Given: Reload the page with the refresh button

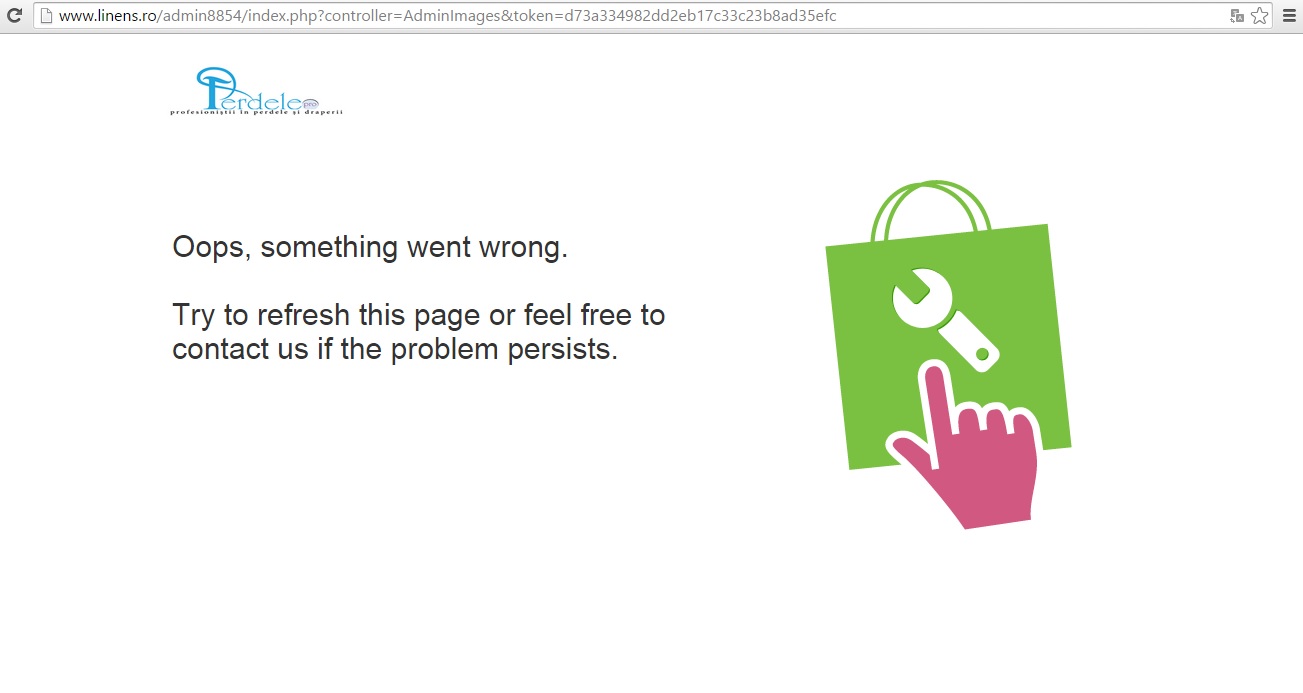Looking at the screenshot, I should tap(15, 16).
